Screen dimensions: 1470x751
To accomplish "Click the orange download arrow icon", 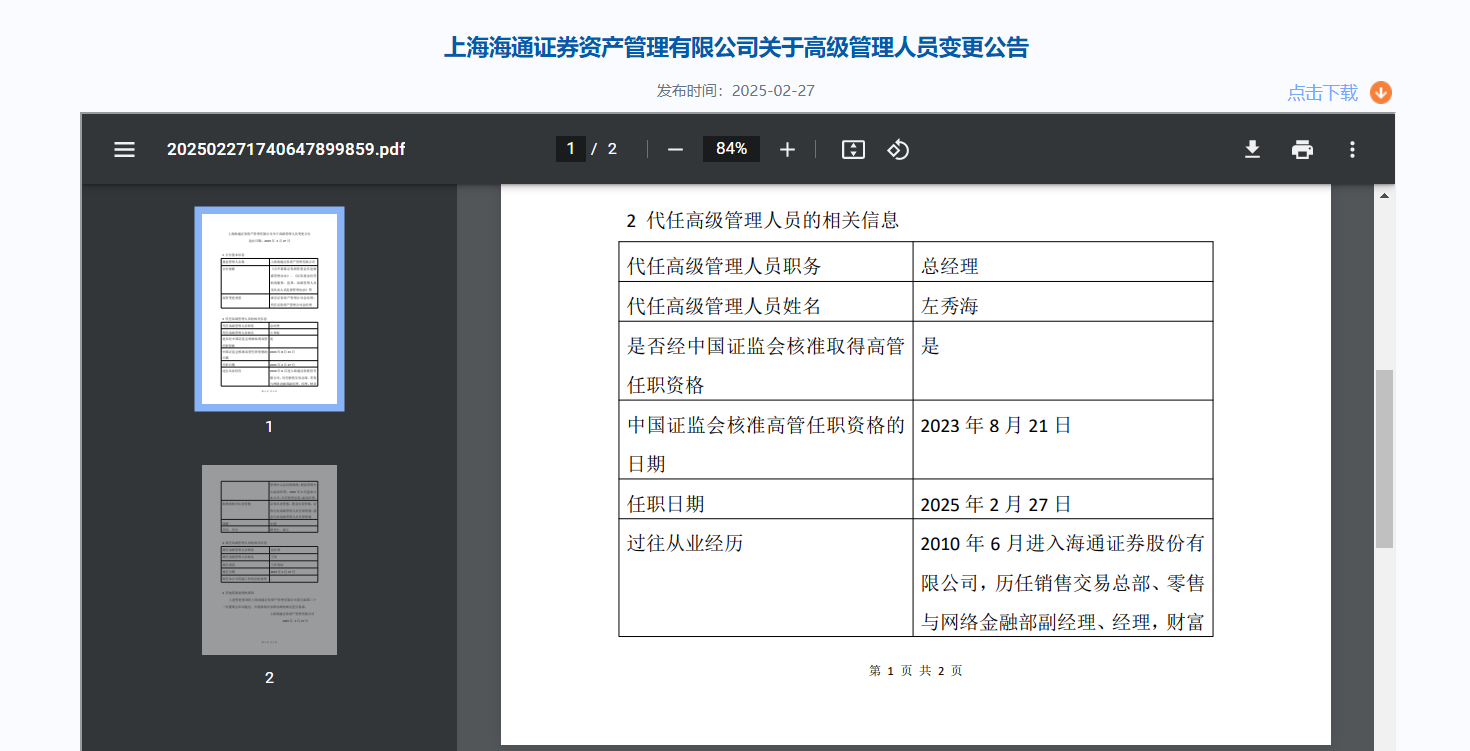I will [1381, 93].
